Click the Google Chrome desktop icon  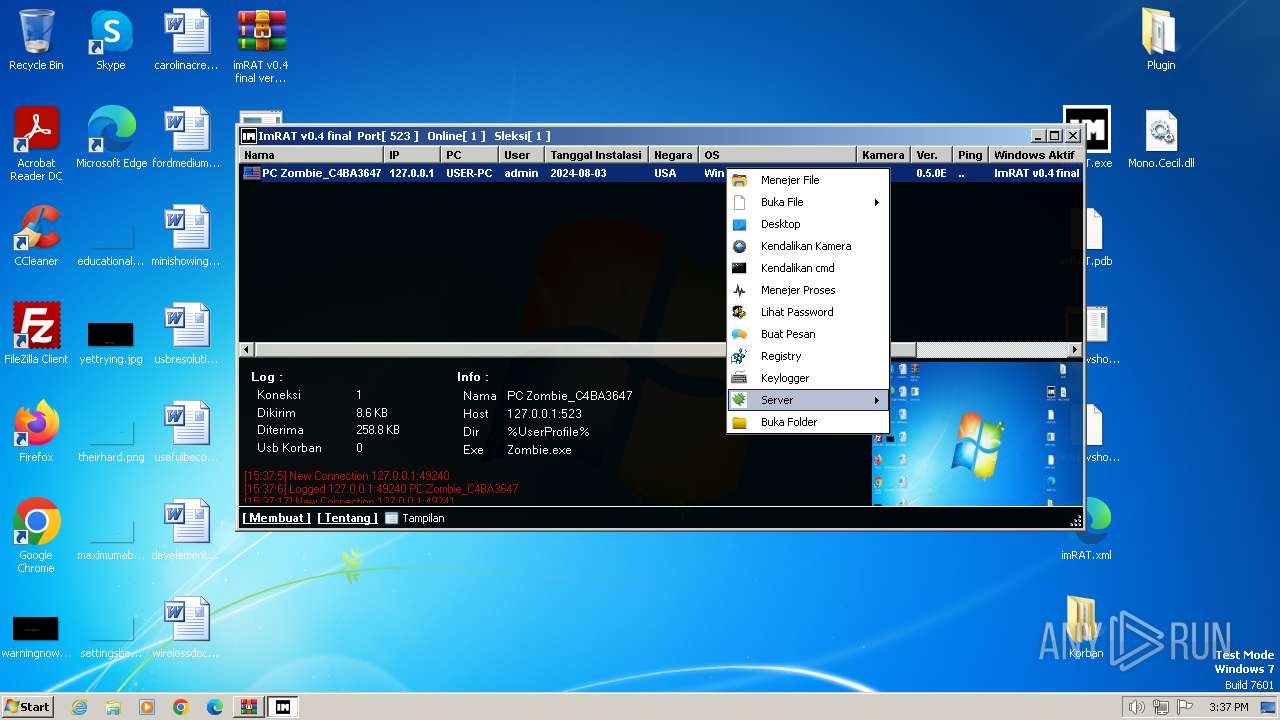(36, 537)
